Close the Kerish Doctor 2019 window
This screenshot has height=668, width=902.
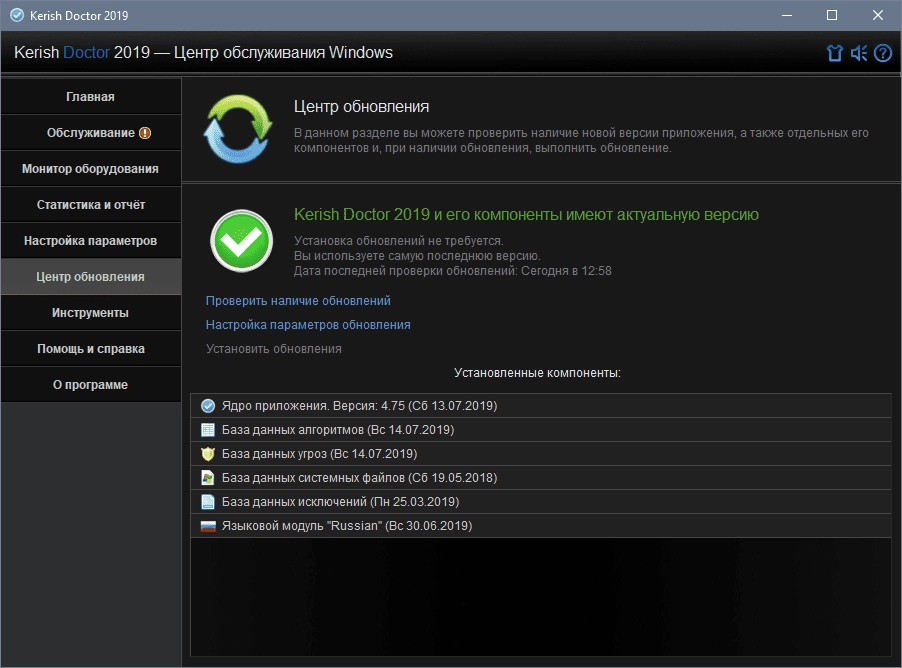(877, 16)
